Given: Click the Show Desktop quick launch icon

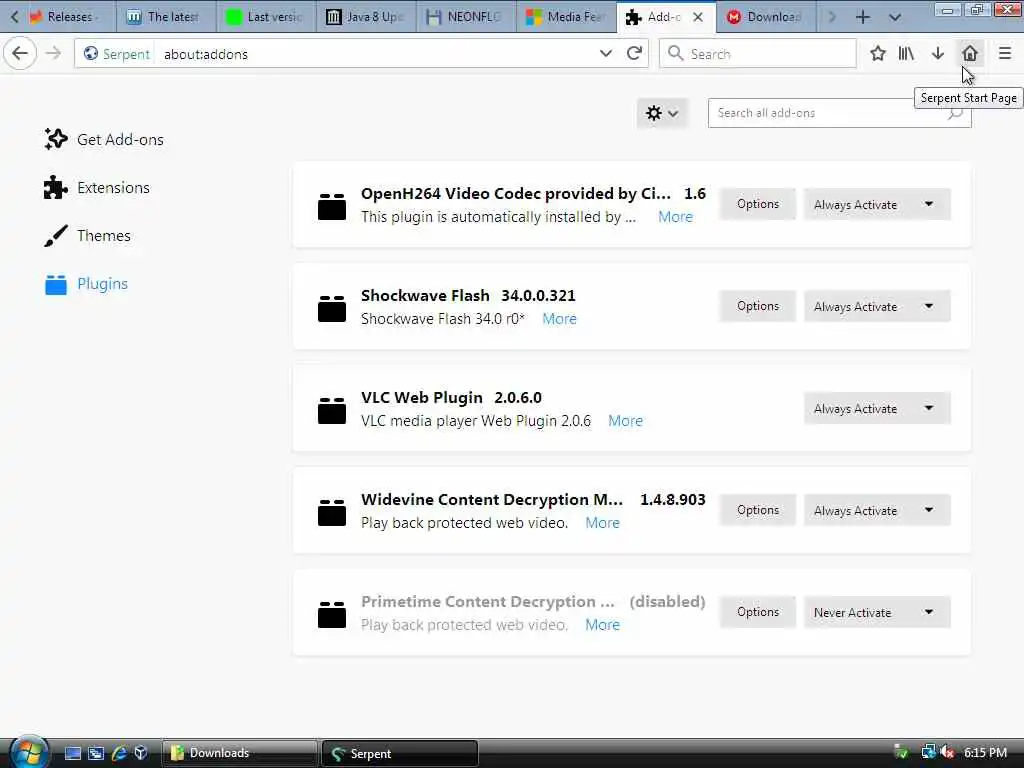Looking at the screenshot, I should click(72, 753).
